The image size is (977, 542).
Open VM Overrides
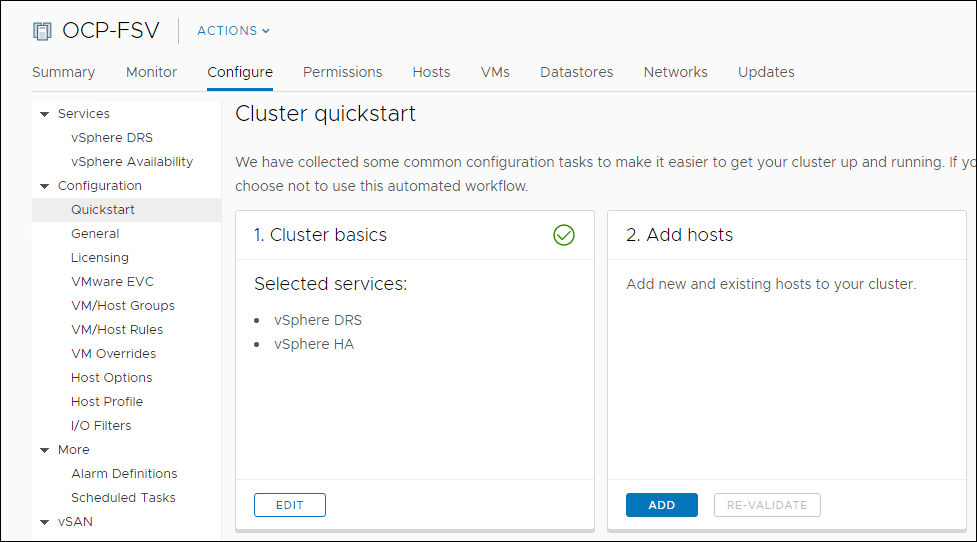coord(113,354)
